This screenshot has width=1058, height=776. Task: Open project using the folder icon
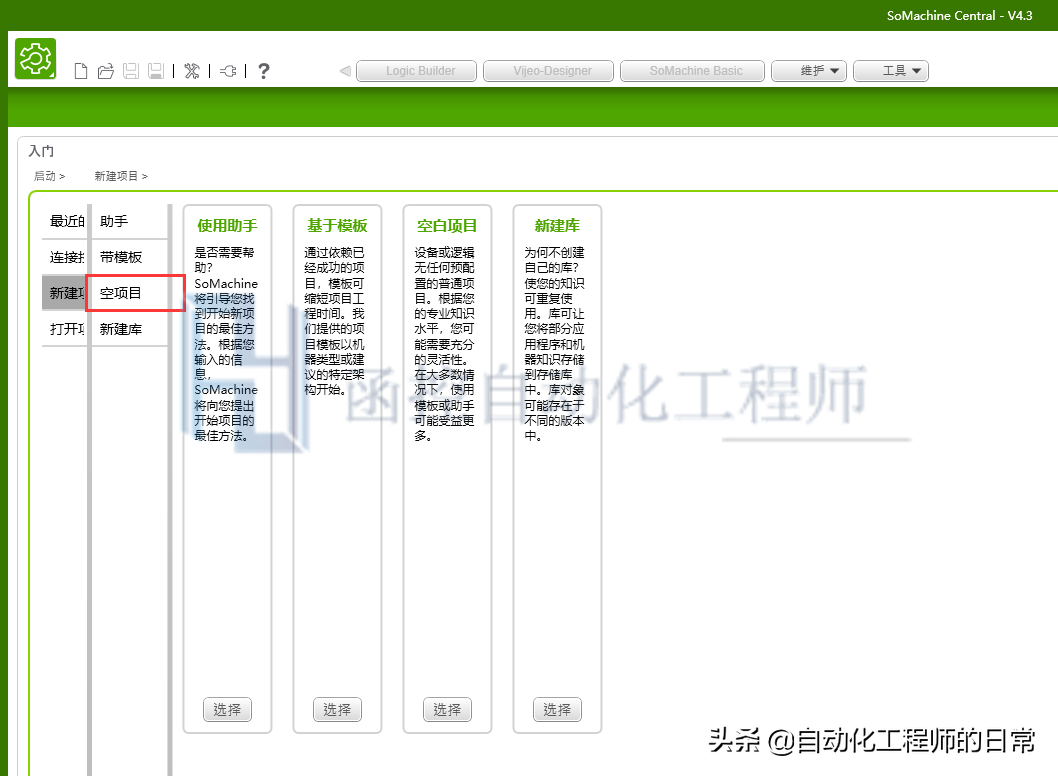(x=105, y=71)
